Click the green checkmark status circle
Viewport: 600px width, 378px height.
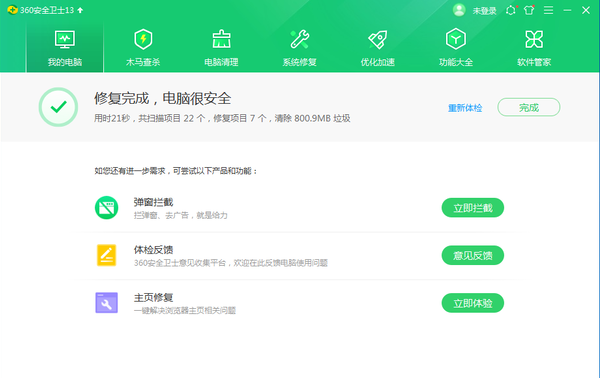[58, 107]
